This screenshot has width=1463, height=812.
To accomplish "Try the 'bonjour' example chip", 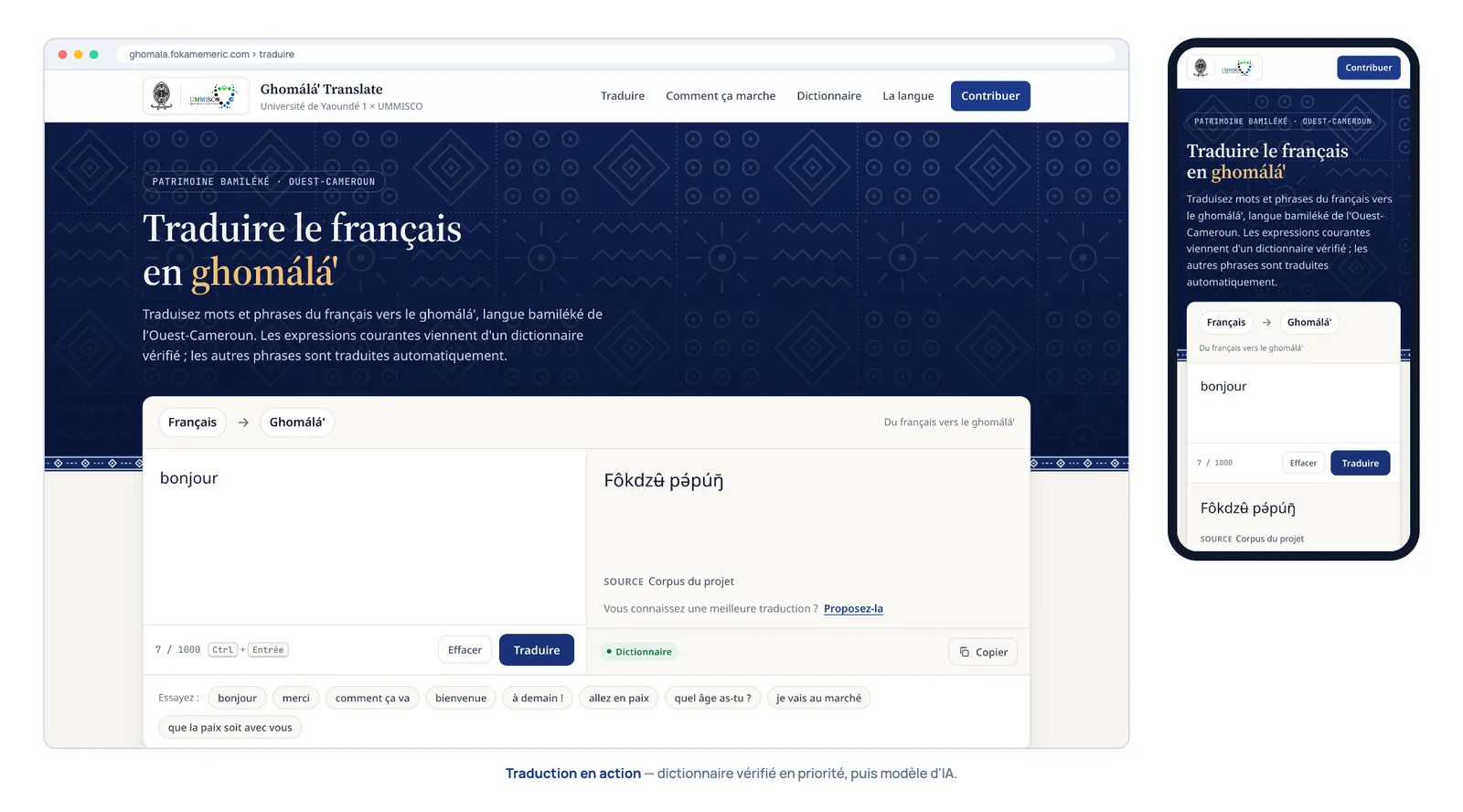I will pyautogui.click(x=237, y=699).
